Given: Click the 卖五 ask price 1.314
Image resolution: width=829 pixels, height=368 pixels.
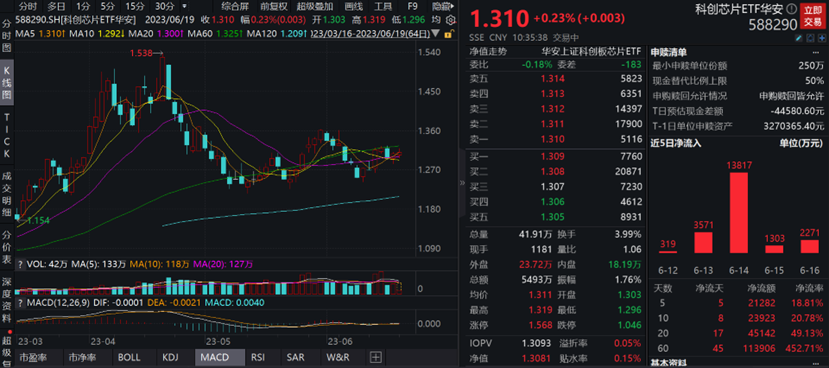Looking at the screenshot, I should (552, 78).
